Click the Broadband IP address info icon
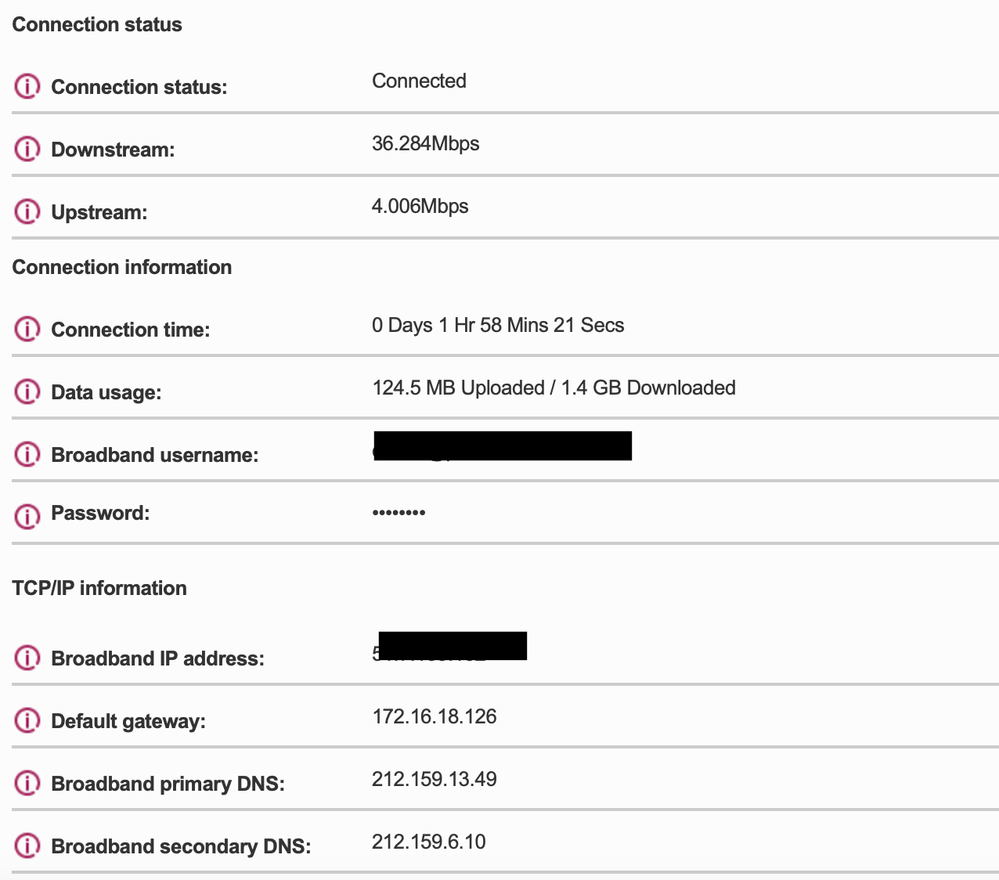 [x=27, y=658]
